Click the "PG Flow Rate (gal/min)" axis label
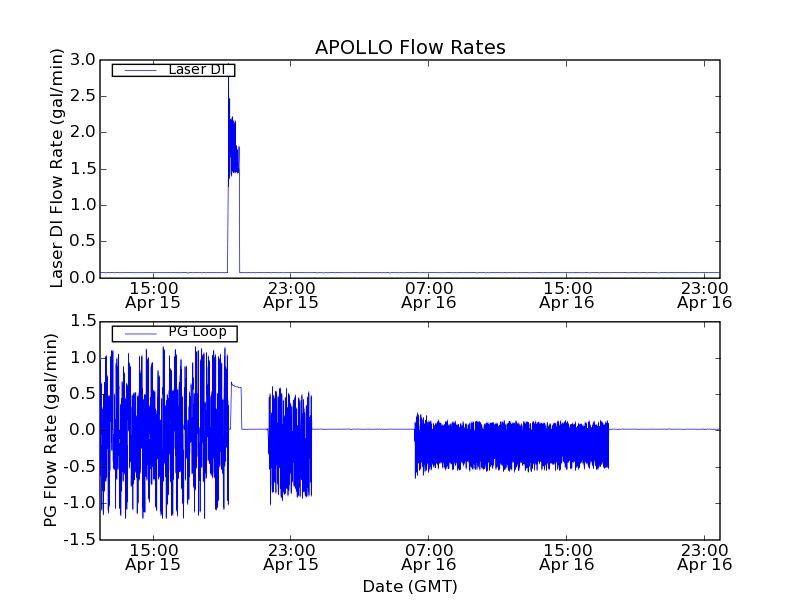Image resolution: width=800 pixels, height=600 pixels. click(51, 430)
